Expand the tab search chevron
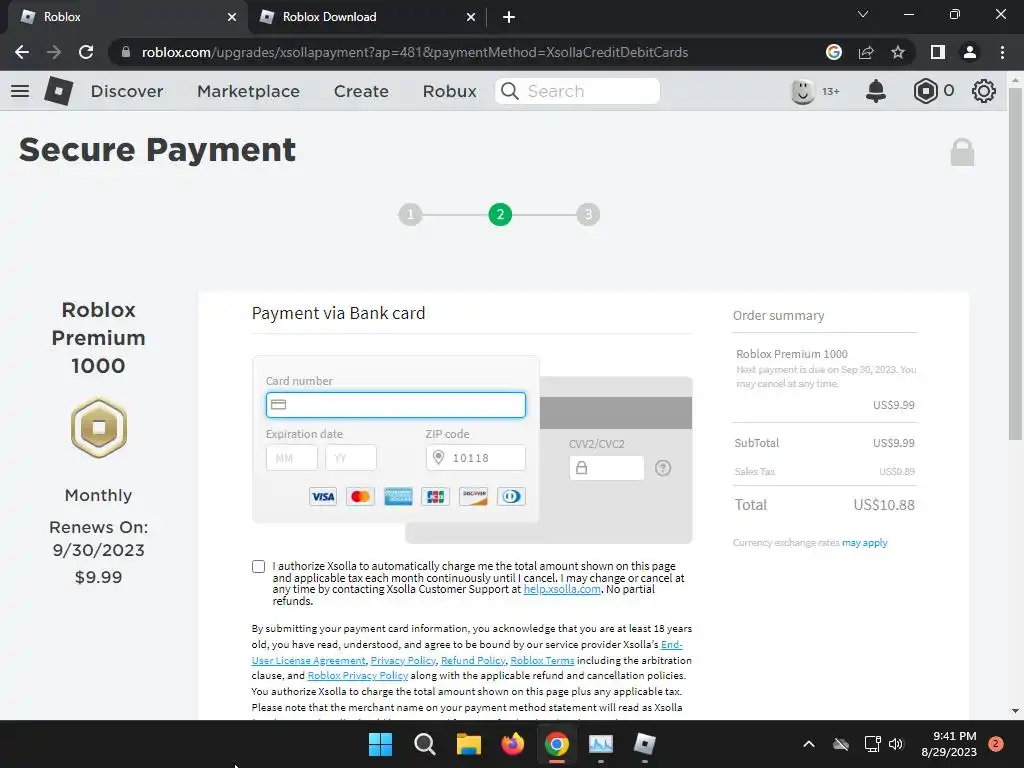The image size is (1024, 768). pos(863,14)
